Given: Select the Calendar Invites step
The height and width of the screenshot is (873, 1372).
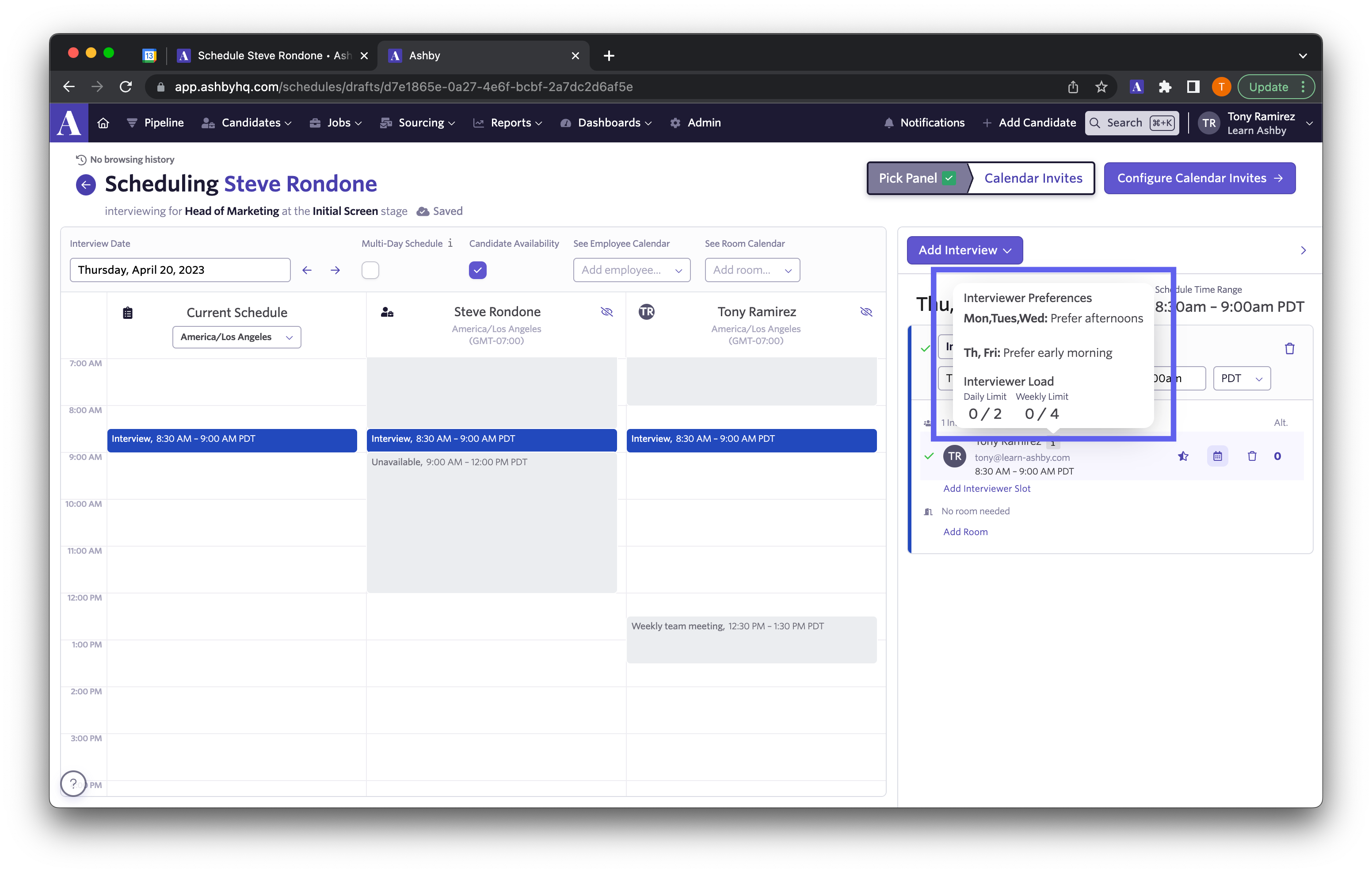Looking at the screenshot, I should pyautogui.click(x=1033, y=179).
